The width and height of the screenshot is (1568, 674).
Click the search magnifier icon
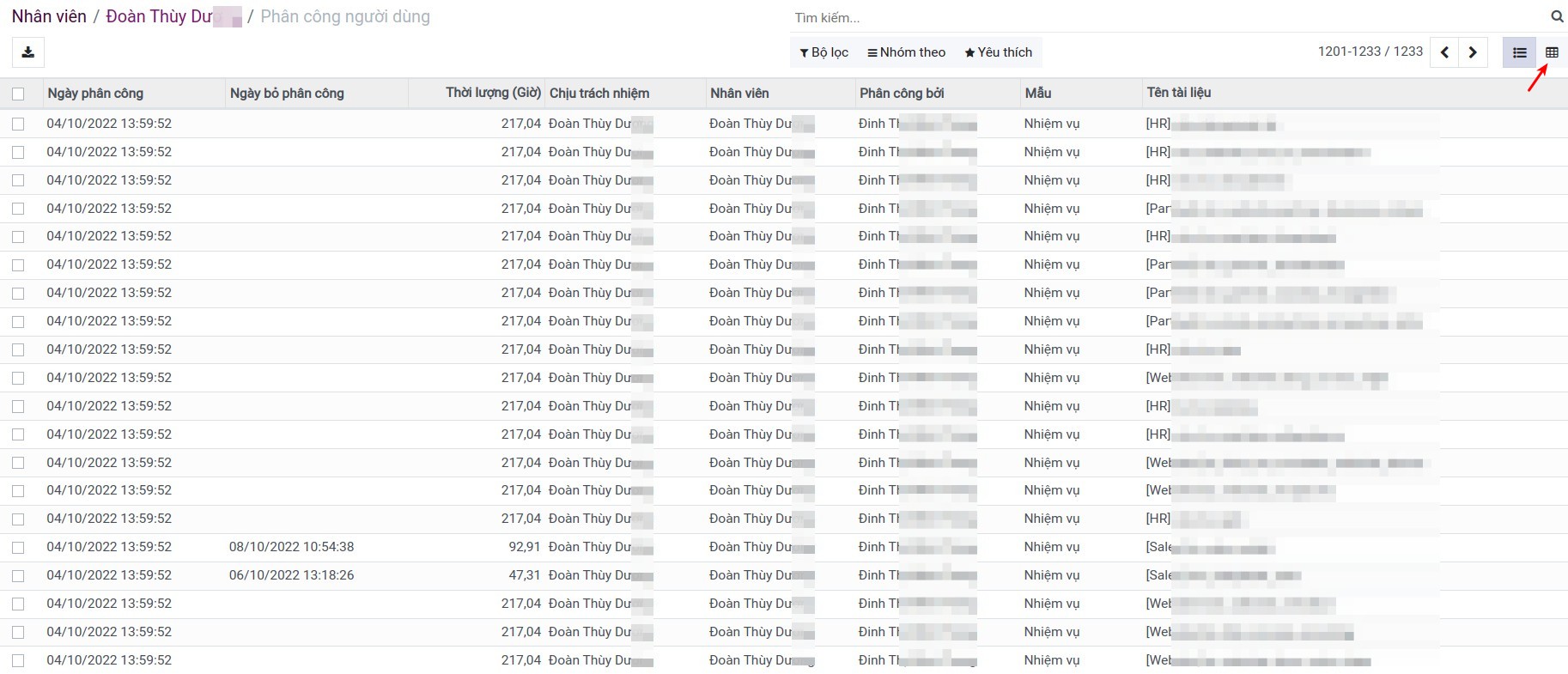coord(1556,16)
